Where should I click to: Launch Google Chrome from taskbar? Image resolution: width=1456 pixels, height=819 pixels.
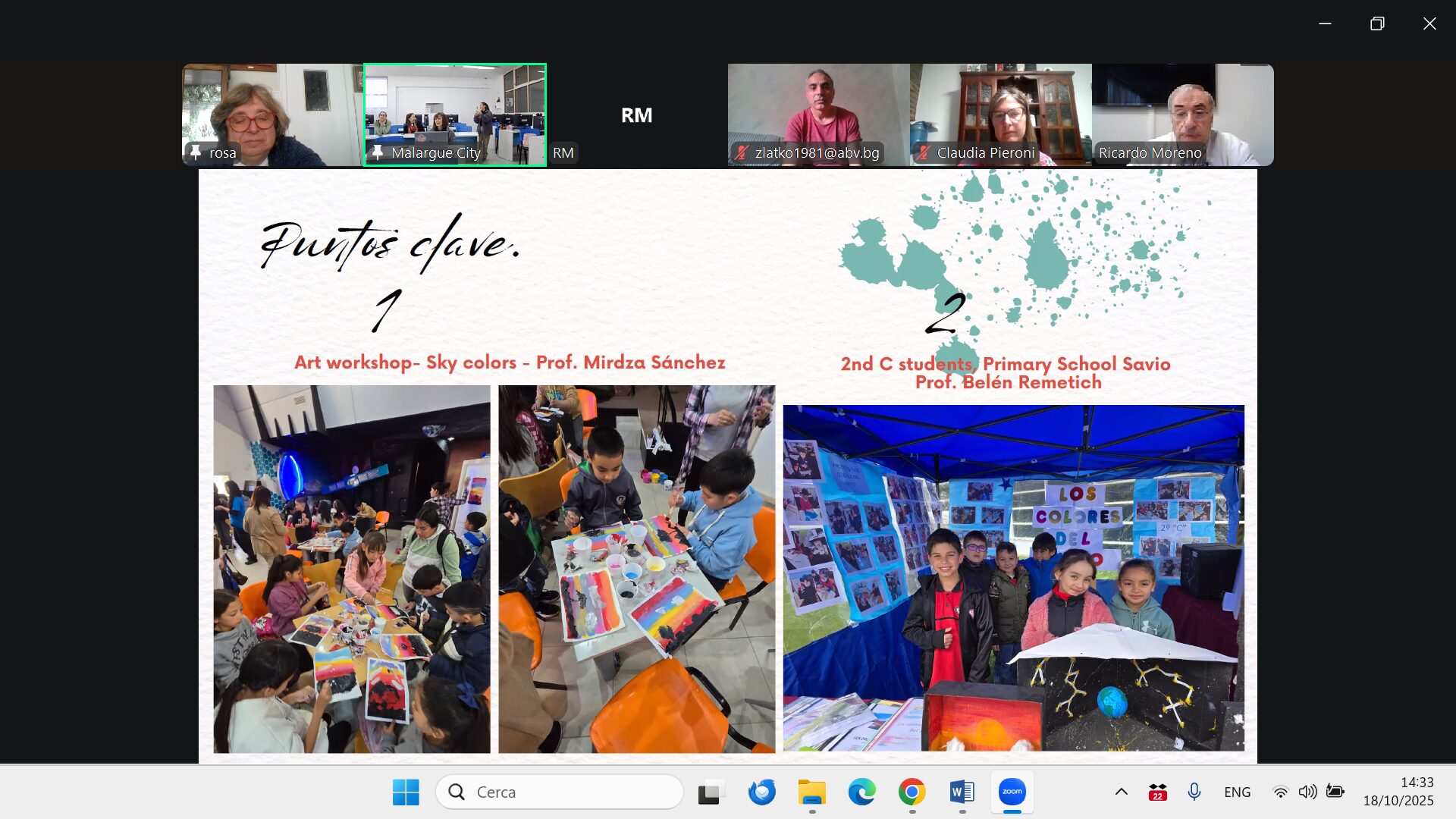(x=912, y=792)
